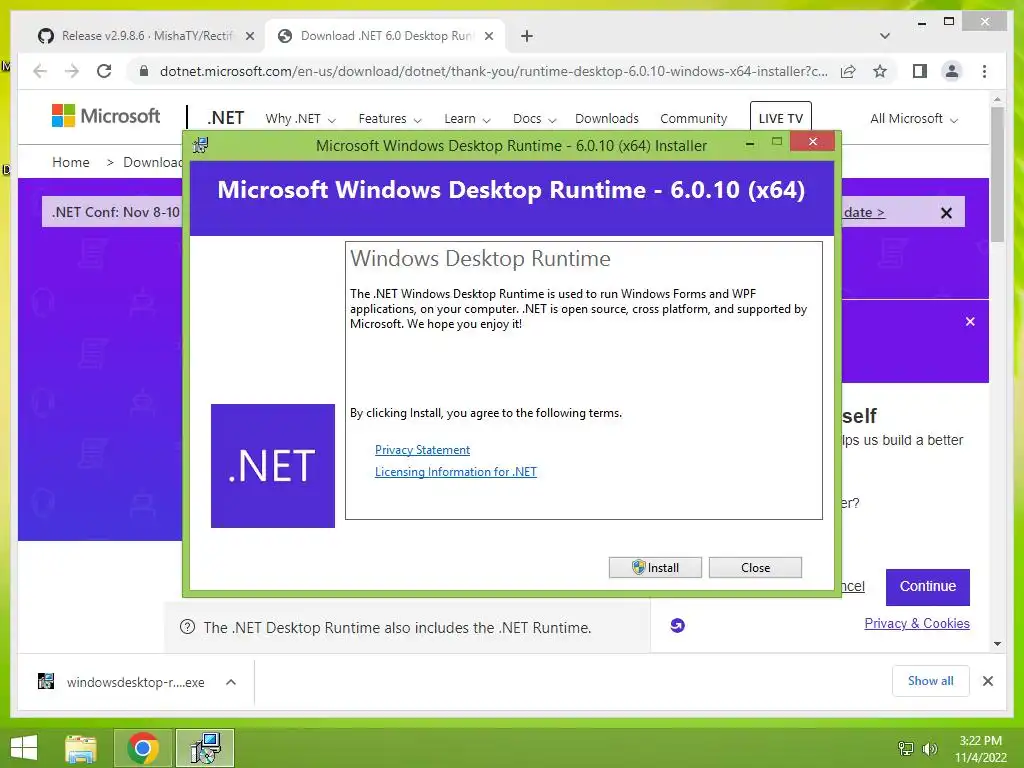Open Chrome side panel

click(x=920, y=71)
